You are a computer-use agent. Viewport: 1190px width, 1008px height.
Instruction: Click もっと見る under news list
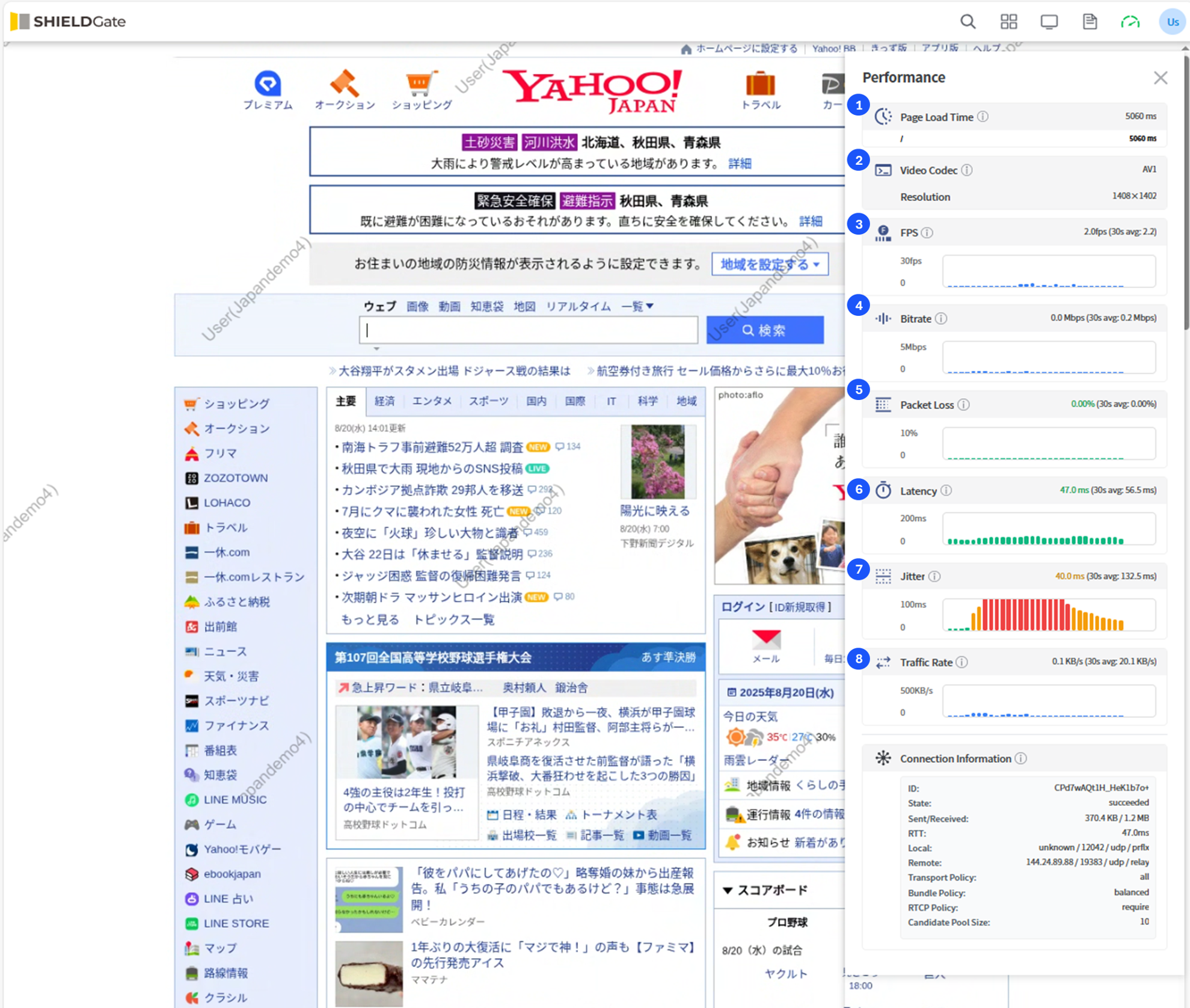click(370, 619)
